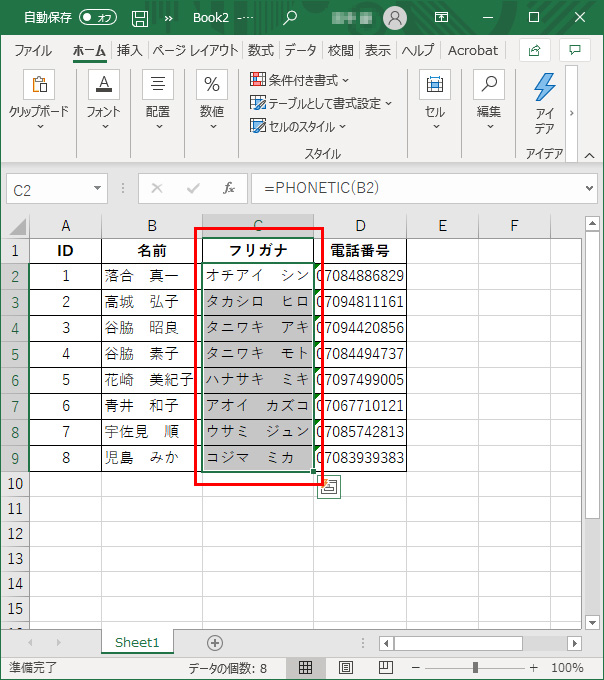The width and height of the screenshot is (604, 680).
Task: Click the Save floppy disk icon
Action: click(x=140, y=18)
